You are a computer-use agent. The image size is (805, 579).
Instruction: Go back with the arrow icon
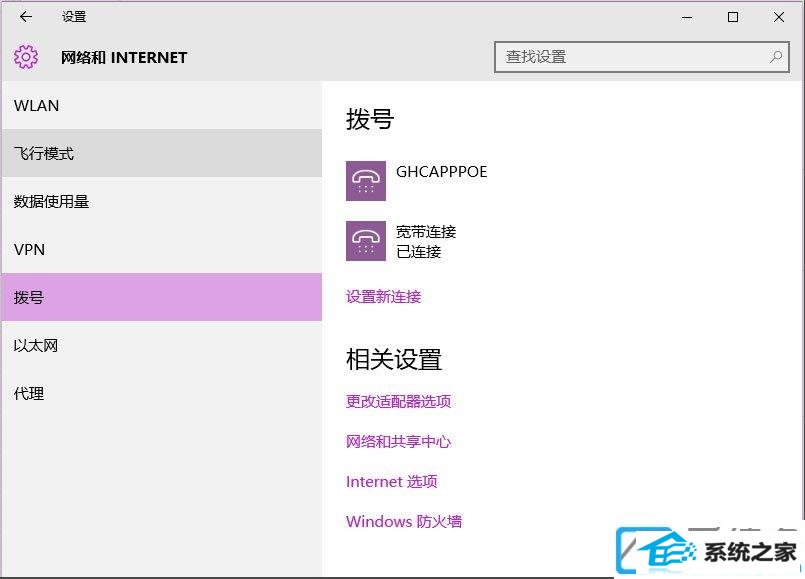(x=26, y=17)
